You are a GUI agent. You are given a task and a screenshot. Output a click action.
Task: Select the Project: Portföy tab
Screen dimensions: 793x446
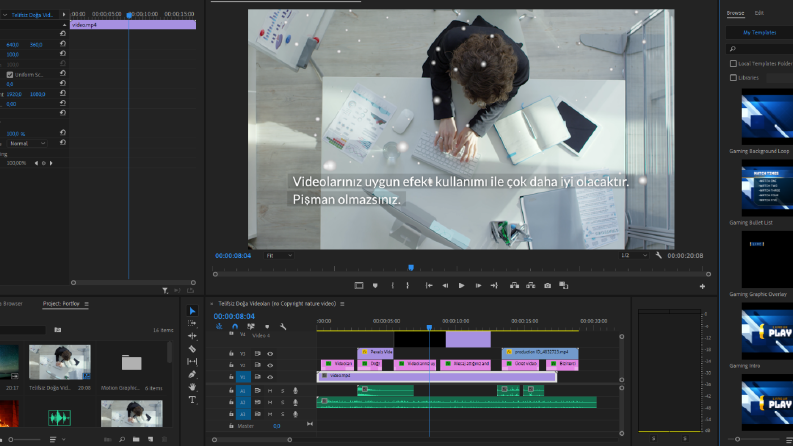[61, 304]
